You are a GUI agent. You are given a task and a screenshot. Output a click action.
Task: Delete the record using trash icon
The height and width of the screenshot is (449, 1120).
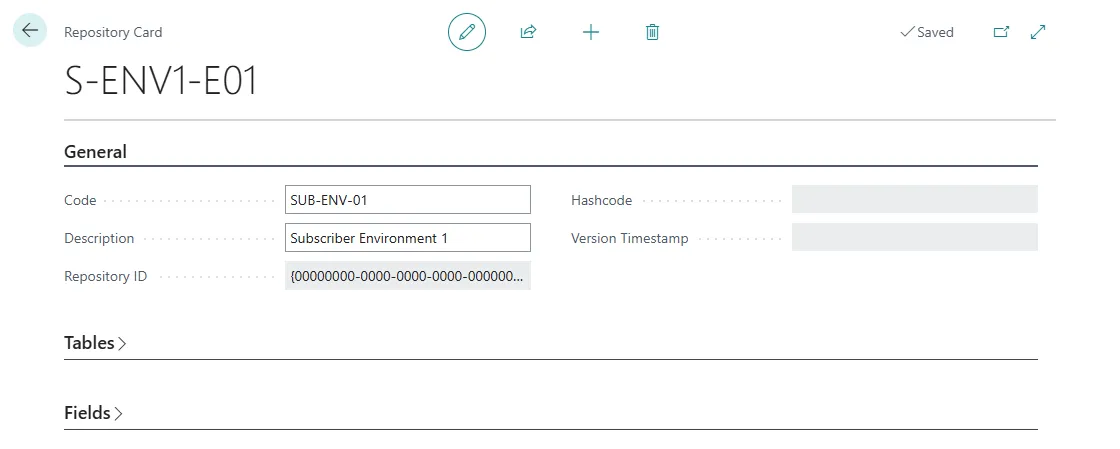pos(652,32)
